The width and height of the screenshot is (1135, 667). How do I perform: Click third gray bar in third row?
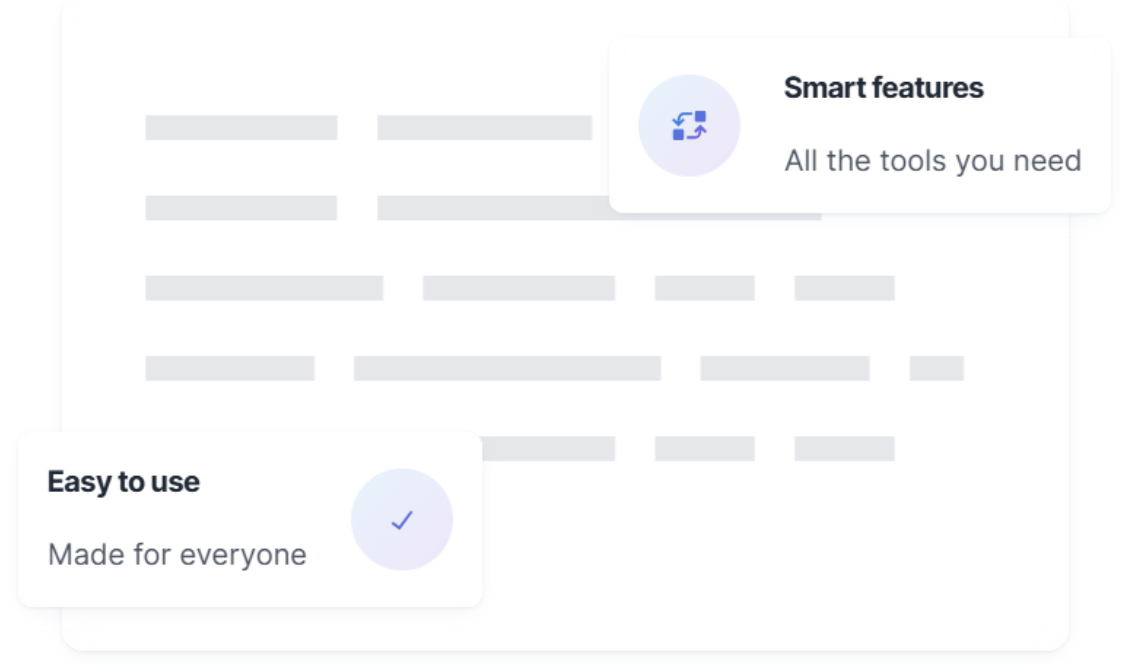pyautogui.click(x=704, y=288)
